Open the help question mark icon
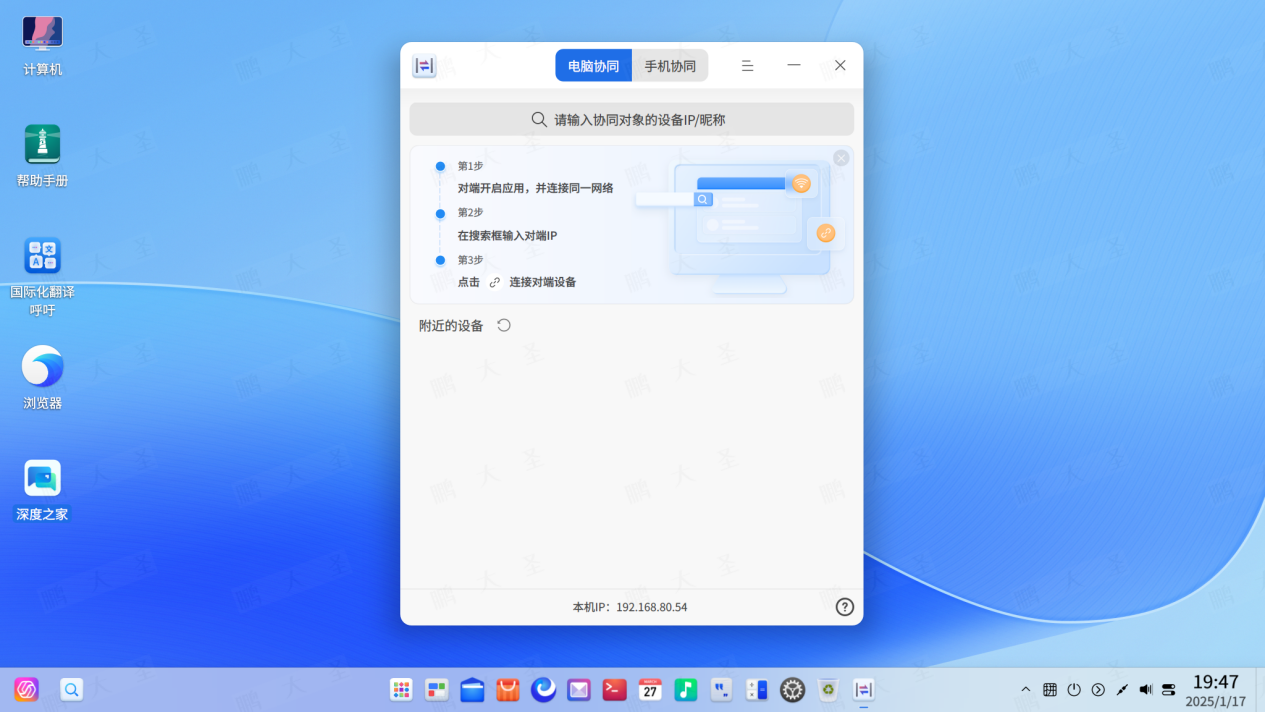Image resolution: width=1265 pixels, height=712 pixels. click(845, 607)
